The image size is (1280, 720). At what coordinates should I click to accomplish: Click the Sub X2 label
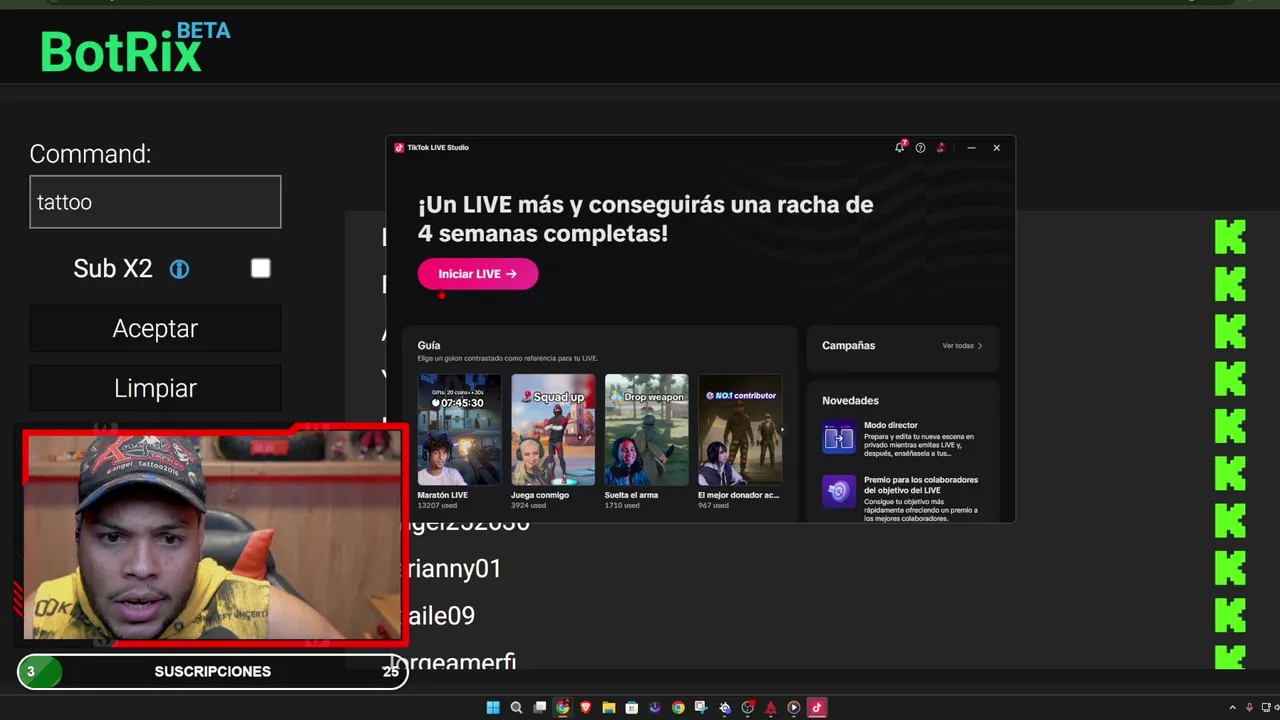pyautogui.click(x=113, y=268)
